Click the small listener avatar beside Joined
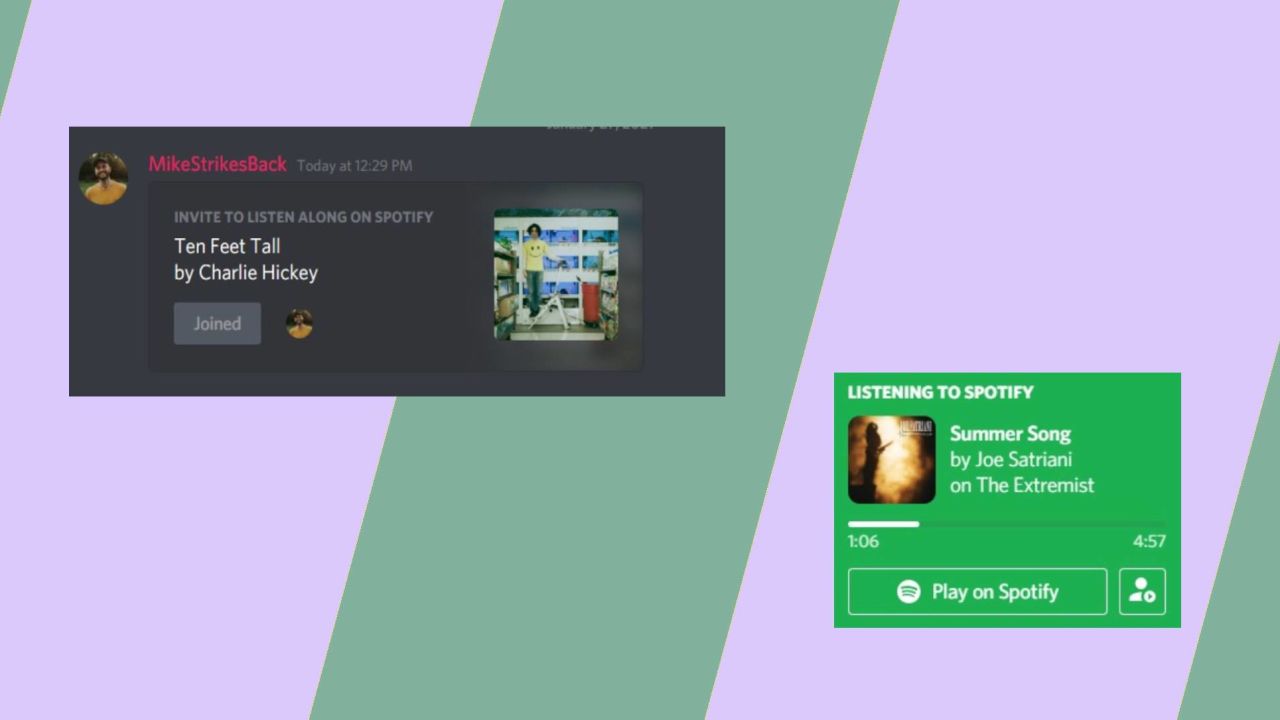1280x720 pixels. [299, 324]
